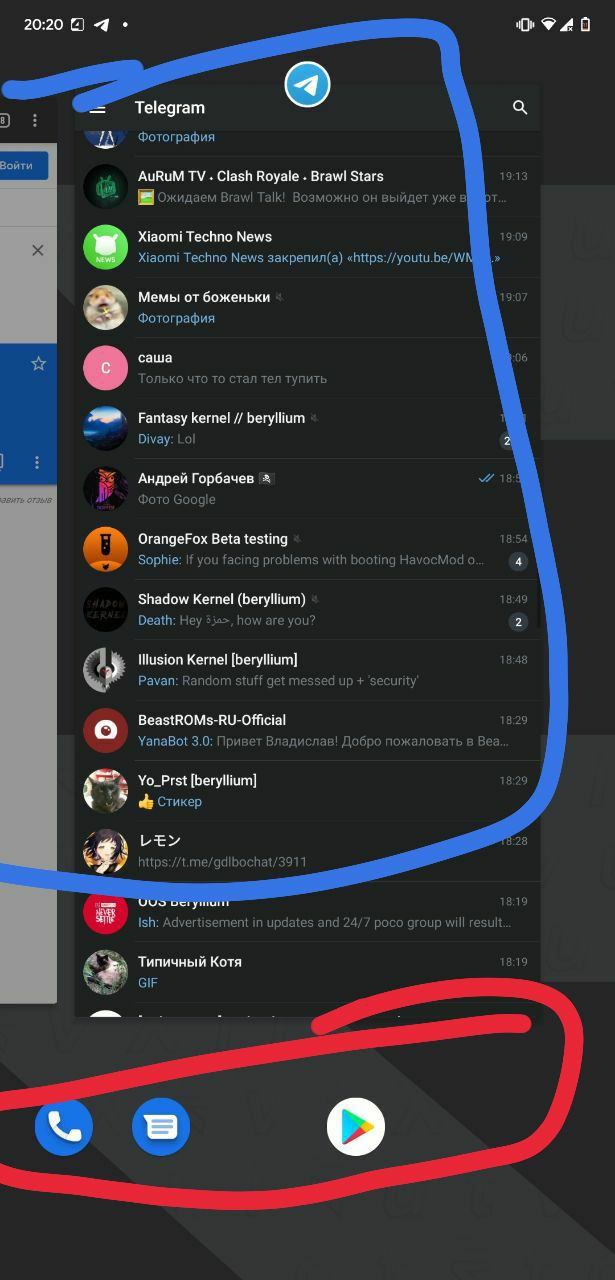Screen dimensions: 615x1280
Task: Tap the battery icon in the status bar
Action: [586, 24]
